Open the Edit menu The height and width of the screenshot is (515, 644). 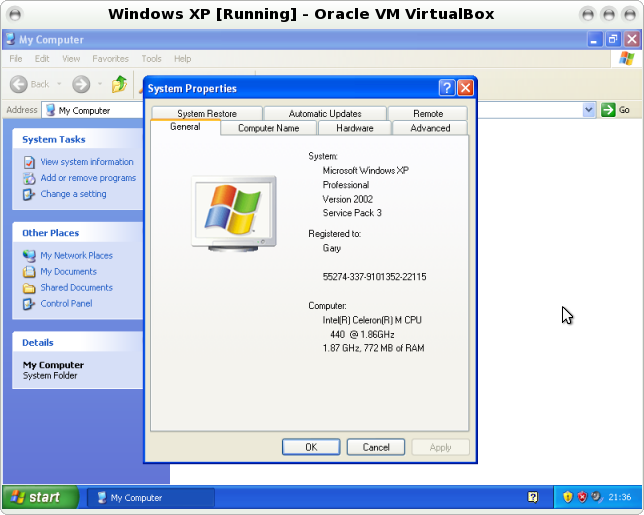[x=42, y=59]
